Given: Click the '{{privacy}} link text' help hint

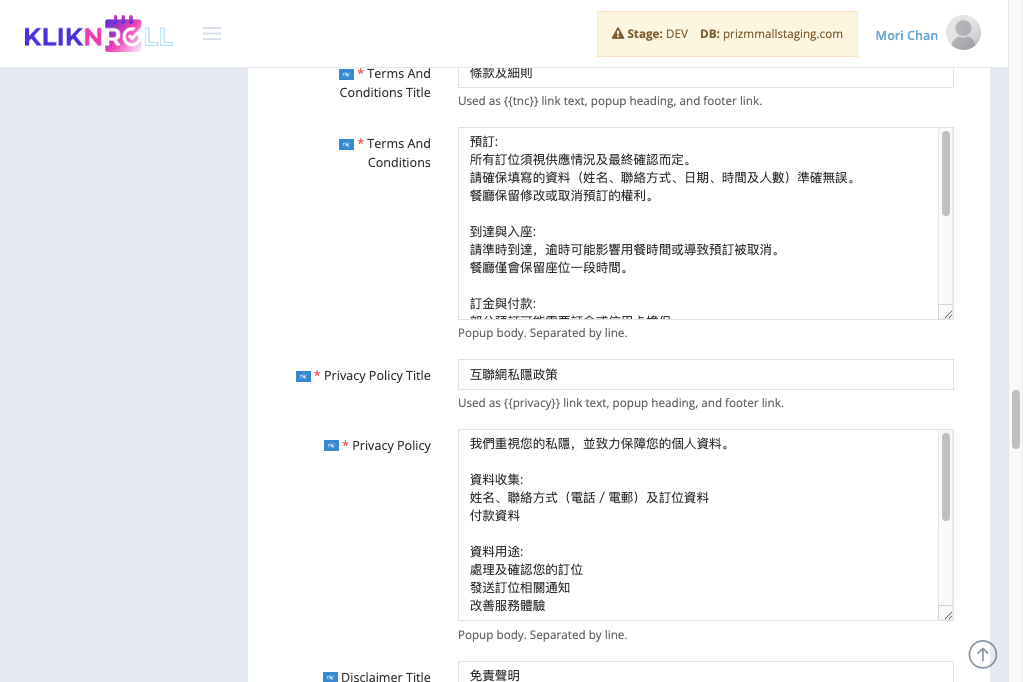Looking at the screenshot, I should pos(620,403).
